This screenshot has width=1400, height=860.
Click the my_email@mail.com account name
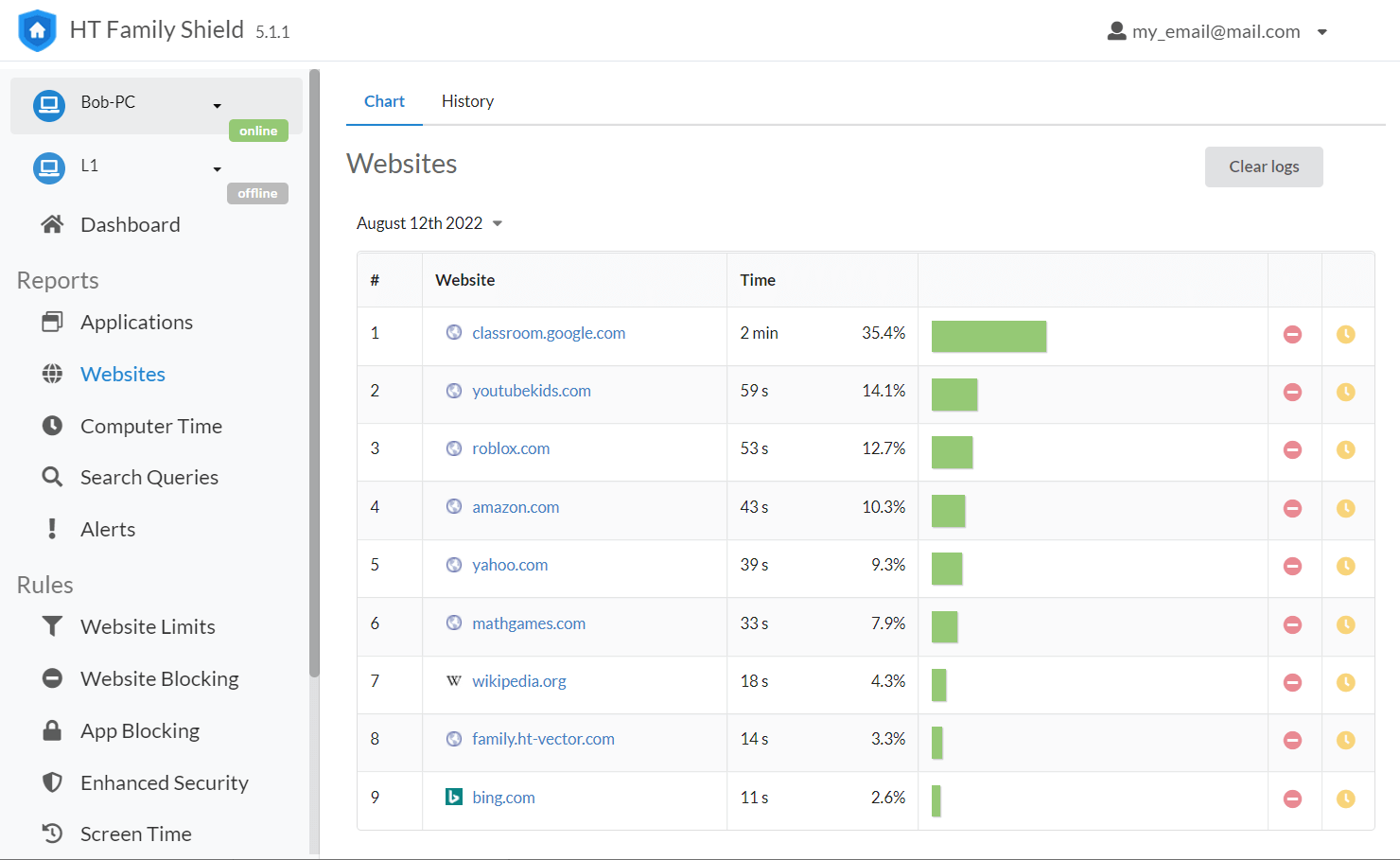point(1216,31)
